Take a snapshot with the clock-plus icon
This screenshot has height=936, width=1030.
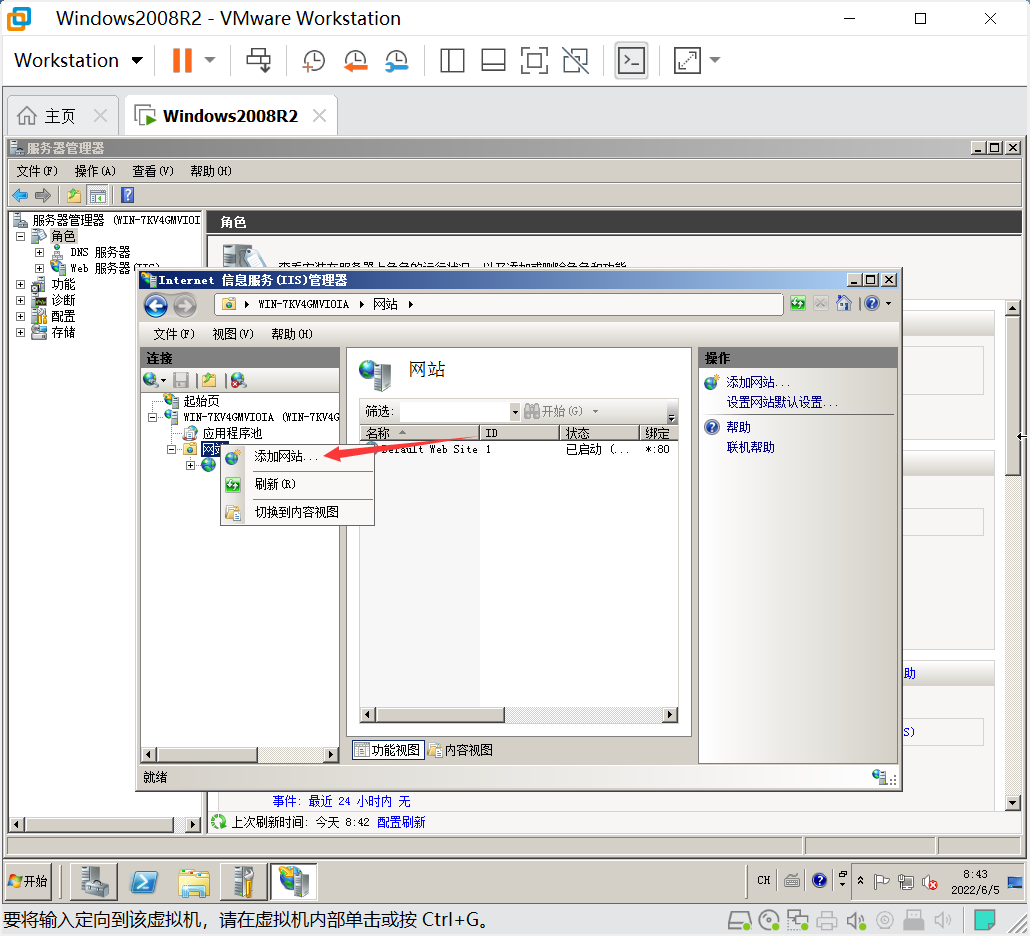click(313, 60)
